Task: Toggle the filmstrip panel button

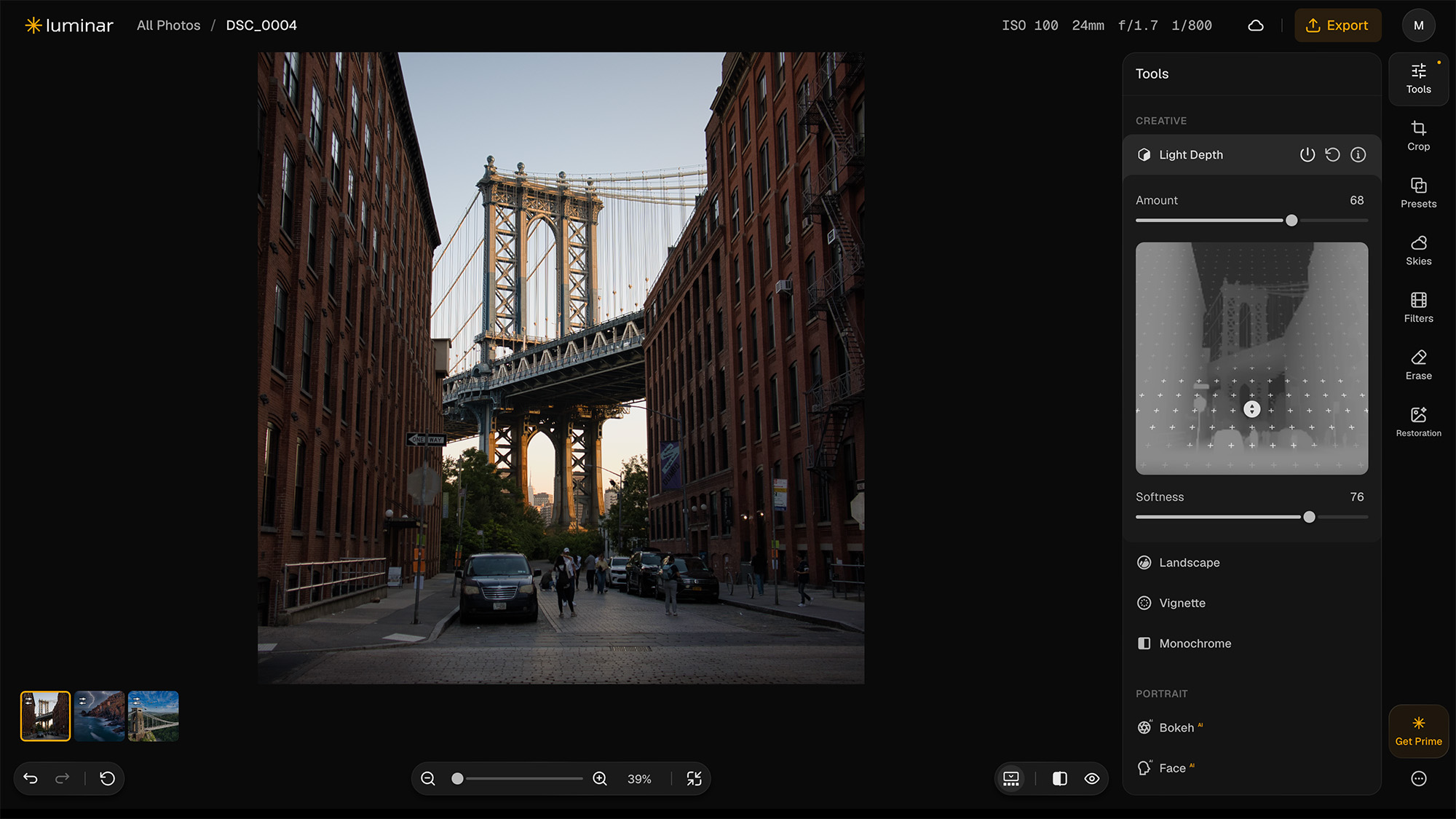Action: (x=1011, y=778)
